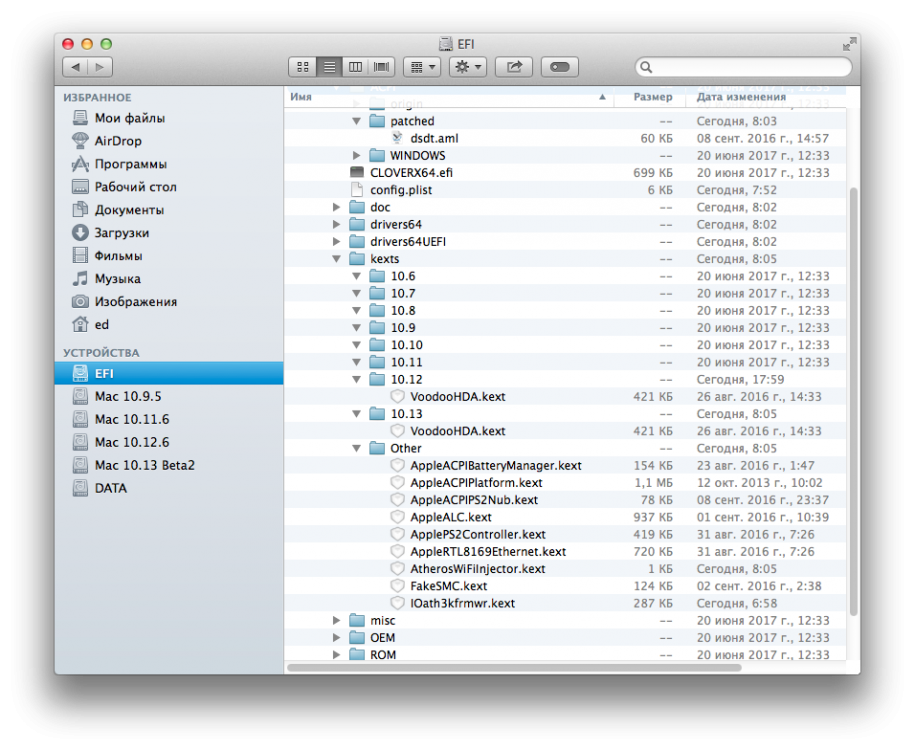
Task: Collapse the 10.12 folder
Action: (357, 380)
